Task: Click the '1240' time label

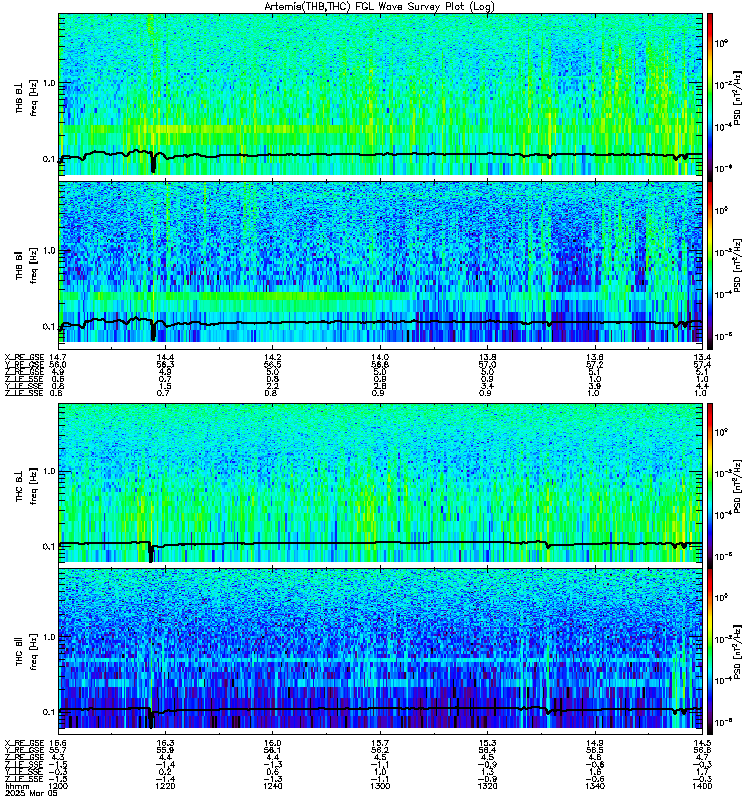Action: (272, 786)
